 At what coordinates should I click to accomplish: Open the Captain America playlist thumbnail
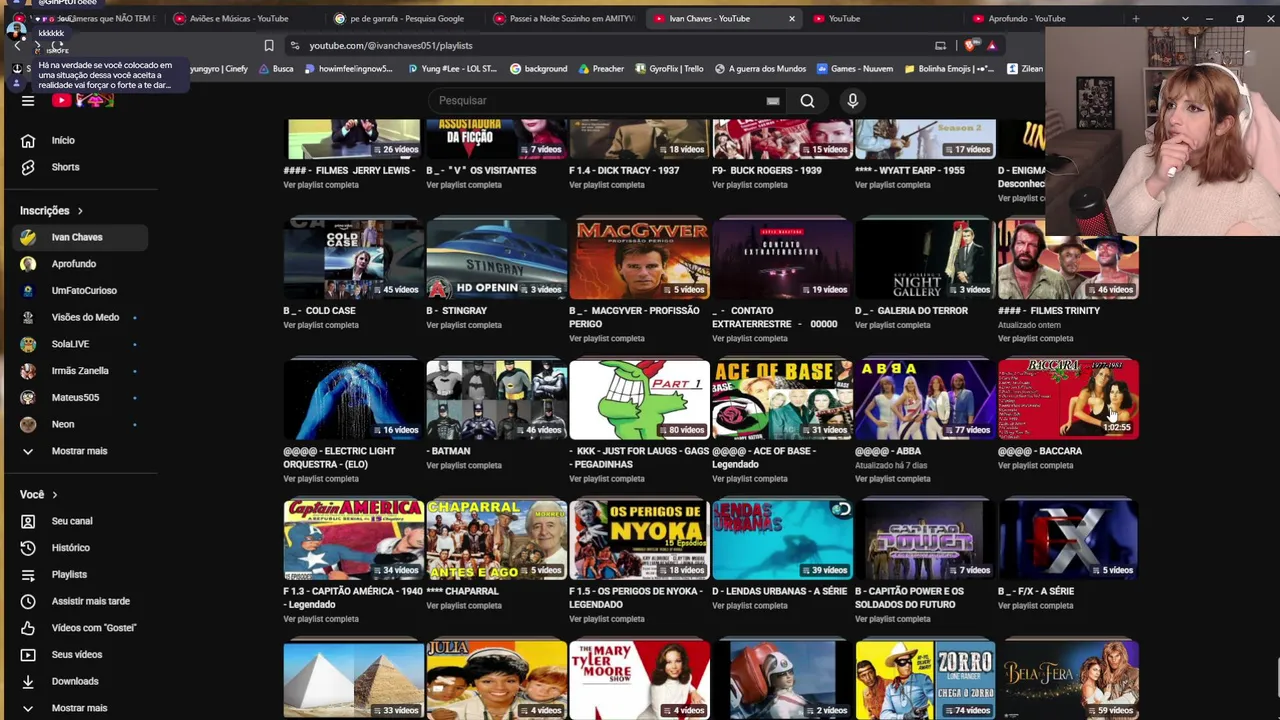tap(353, 540)
